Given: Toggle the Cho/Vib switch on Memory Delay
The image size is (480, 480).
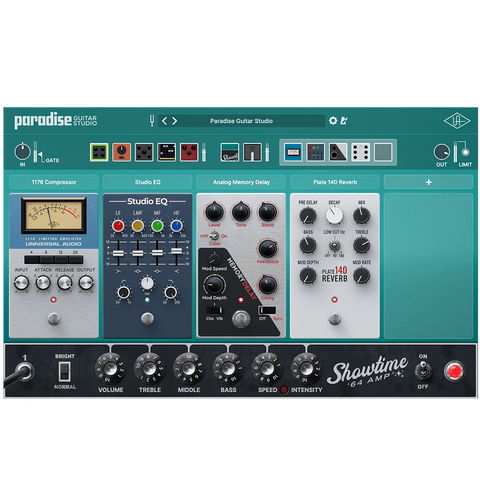Looking at the screenshot, I should pos(214,310).
